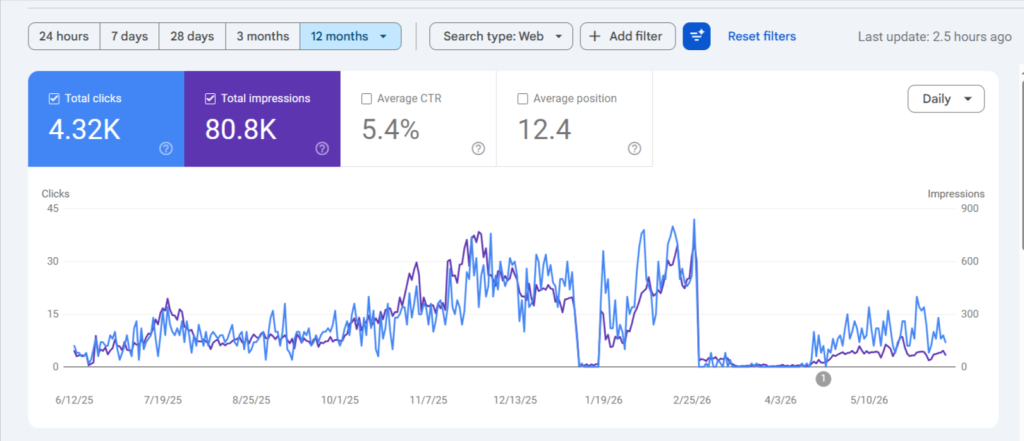Uncheck the Total impressions checkbox

210,99
